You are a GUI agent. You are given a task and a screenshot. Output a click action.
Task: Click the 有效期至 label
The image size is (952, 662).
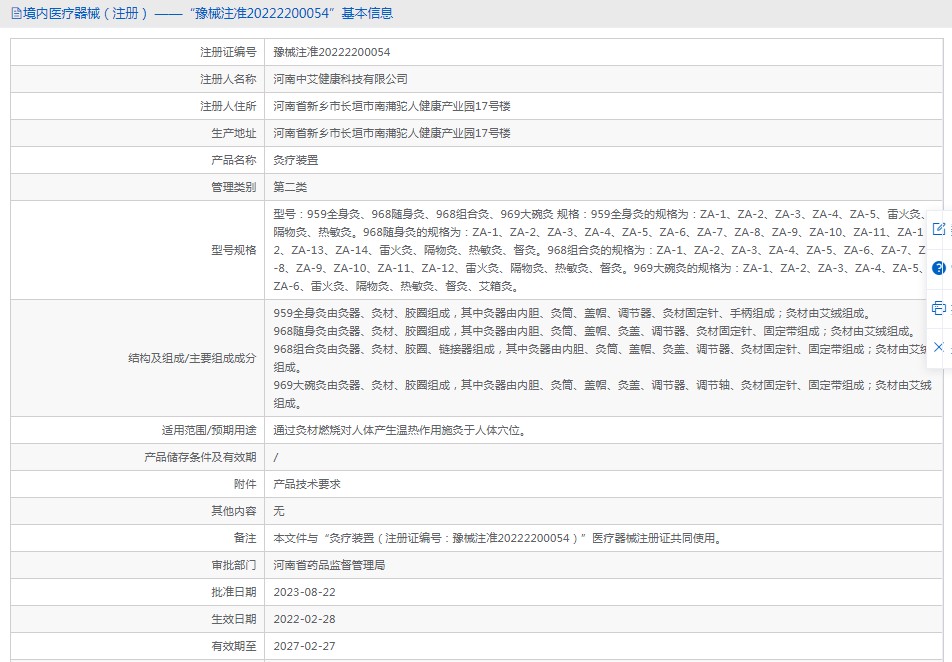234,646
